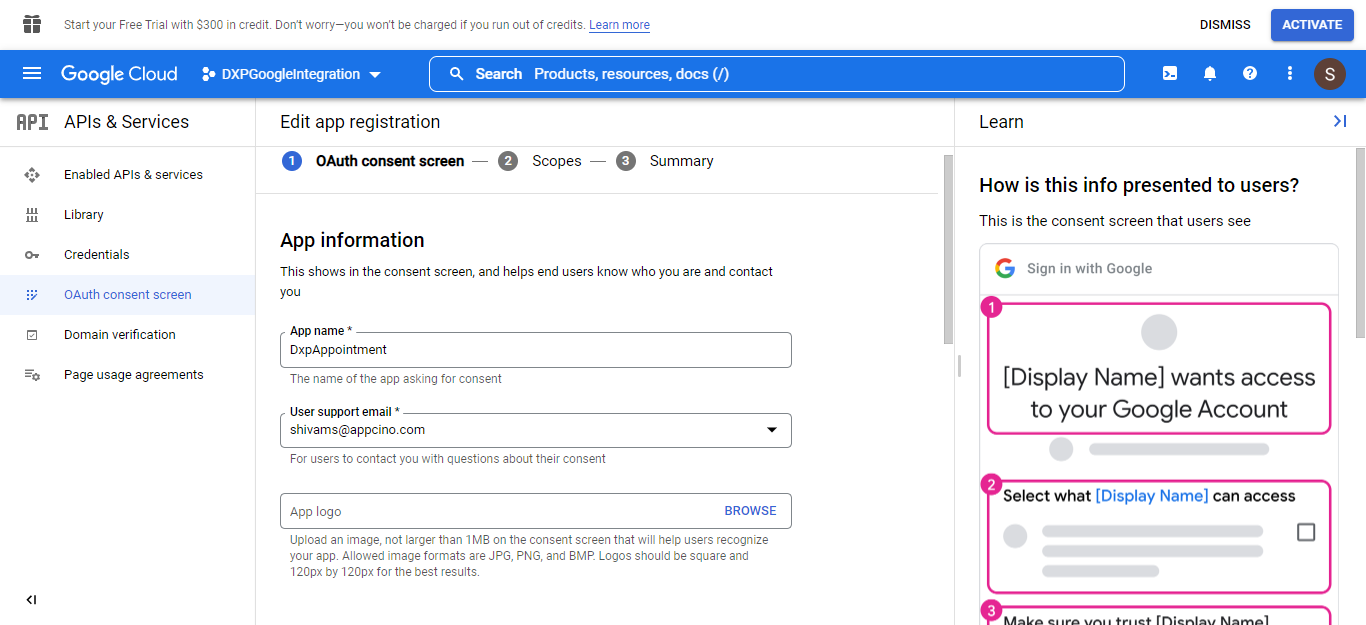Image resolution: width=1366 pixels, height=625 pixels.
Task: Collapse the left navigation sidebar
Action: (x=31, y=600)
